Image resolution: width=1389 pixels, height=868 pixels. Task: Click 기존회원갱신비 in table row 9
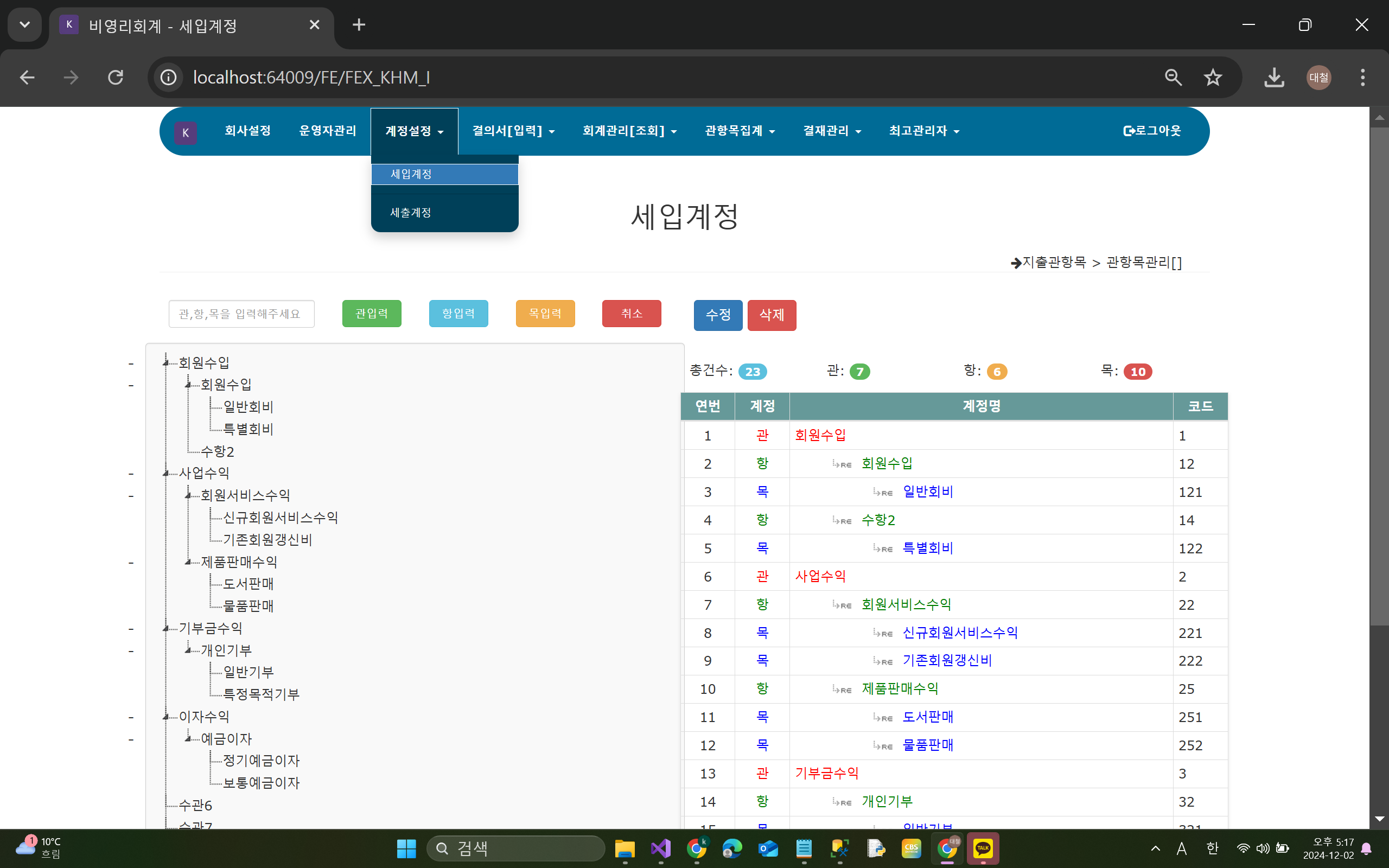click(x=947, y=661)
